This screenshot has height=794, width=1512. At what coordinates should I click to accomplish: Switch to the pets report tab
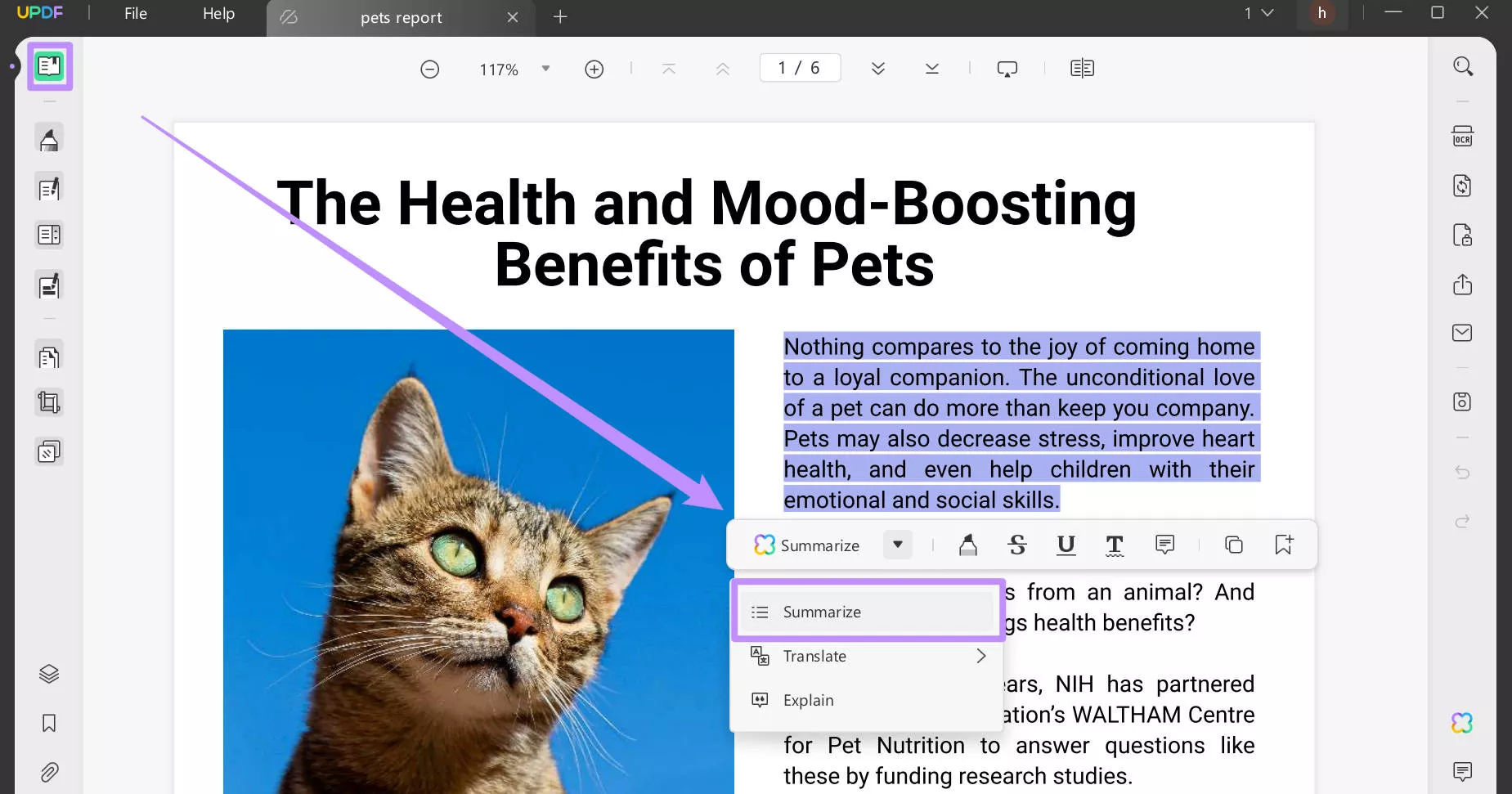point(401,18)
